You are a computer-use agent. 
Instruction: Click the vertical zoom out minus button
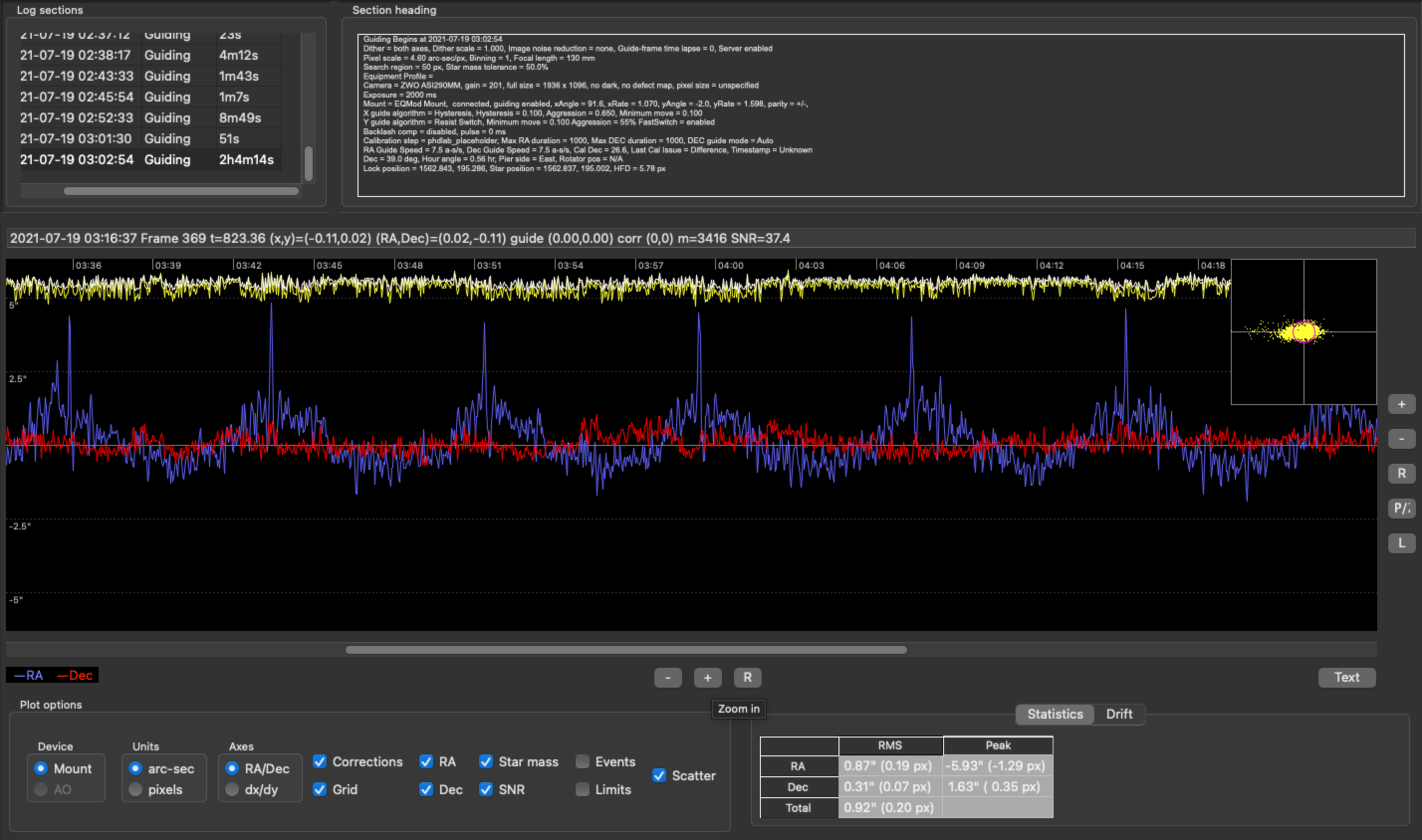[1401, 439]
